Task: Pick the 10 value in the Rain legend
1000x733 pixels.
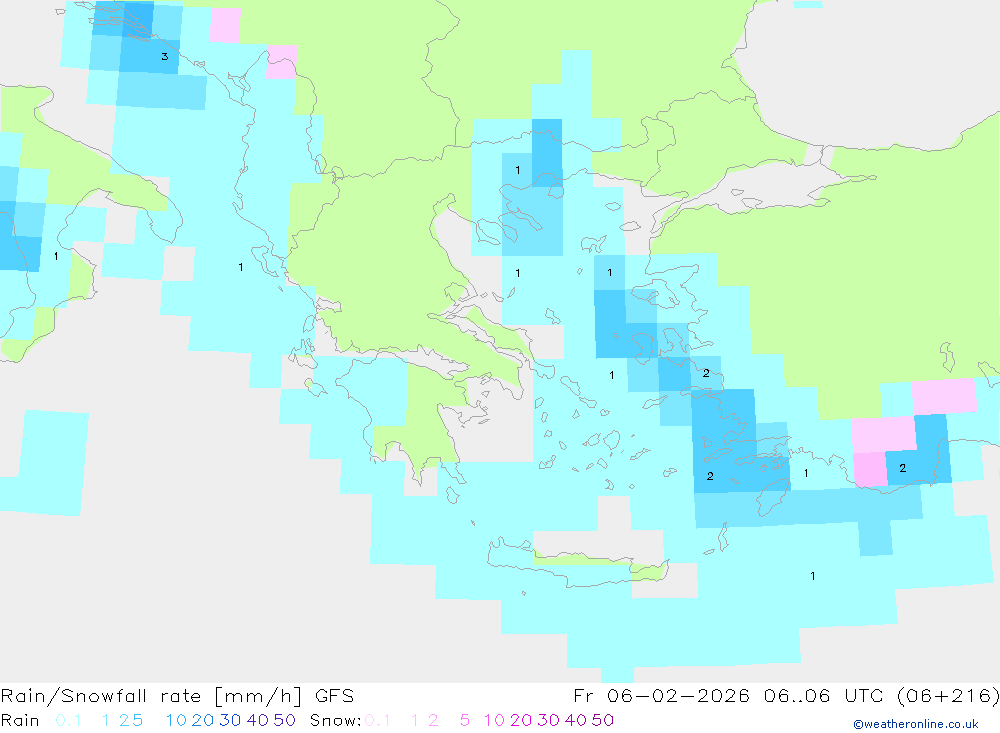Action: tap(176, 720)
